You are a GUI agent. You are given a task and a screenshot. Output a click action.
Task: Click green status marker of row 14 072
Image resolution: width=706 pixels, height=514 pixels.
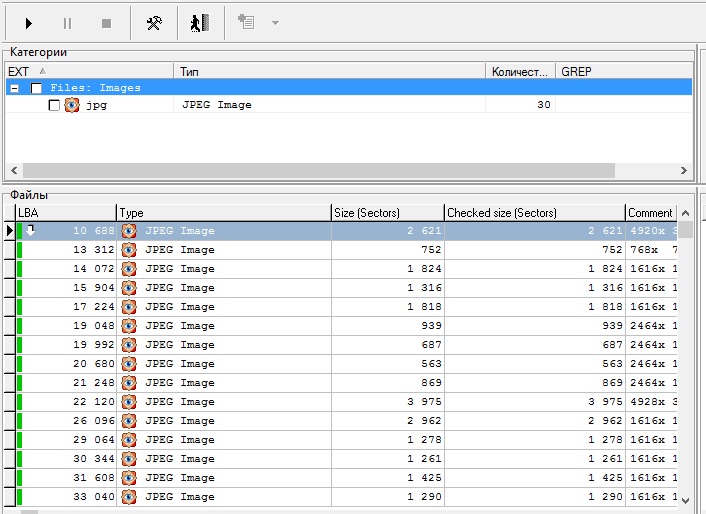point(20,269)
